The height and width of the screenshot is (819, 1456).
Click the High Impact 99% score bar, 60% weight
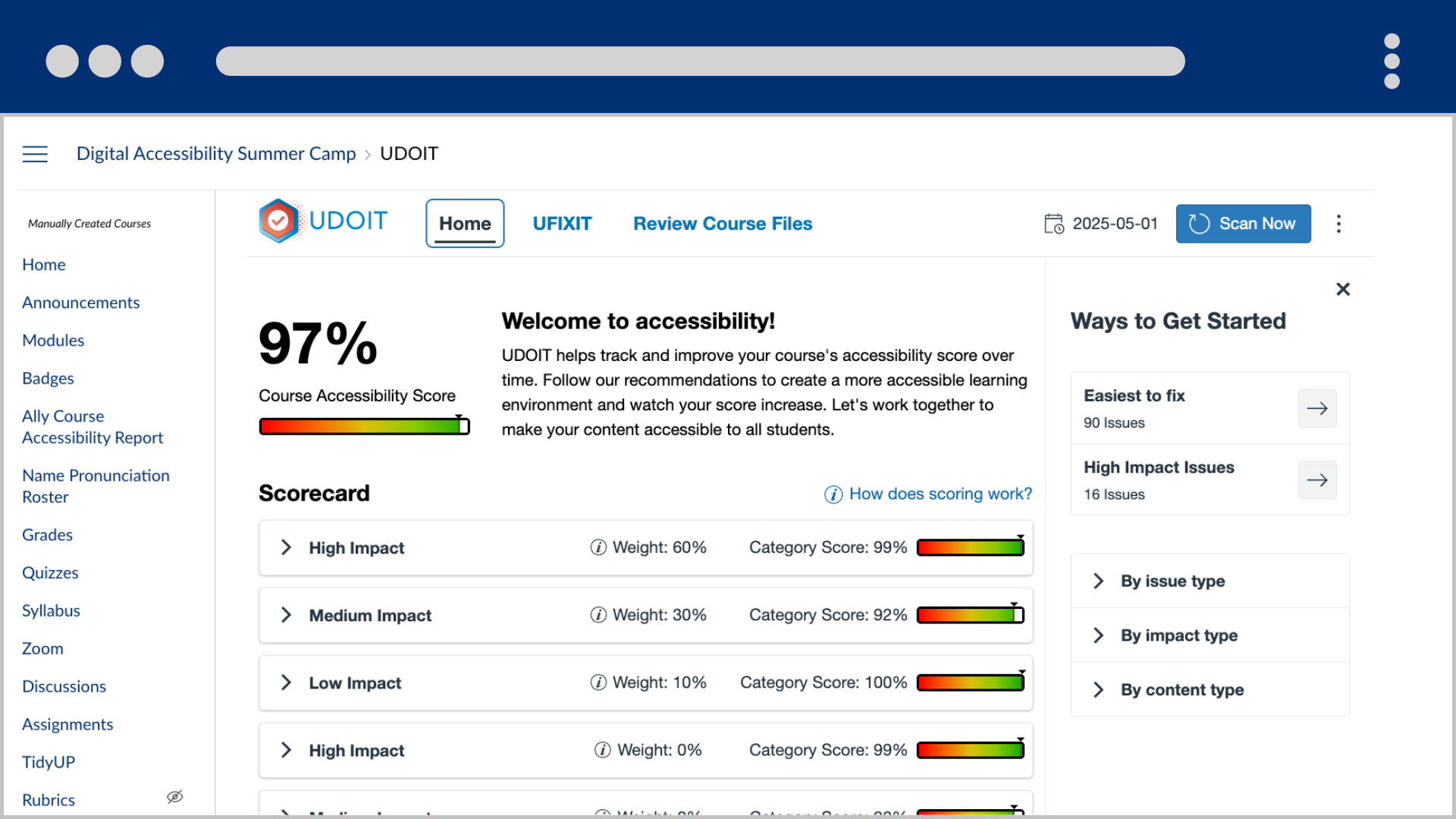click(x=971, y=547)
